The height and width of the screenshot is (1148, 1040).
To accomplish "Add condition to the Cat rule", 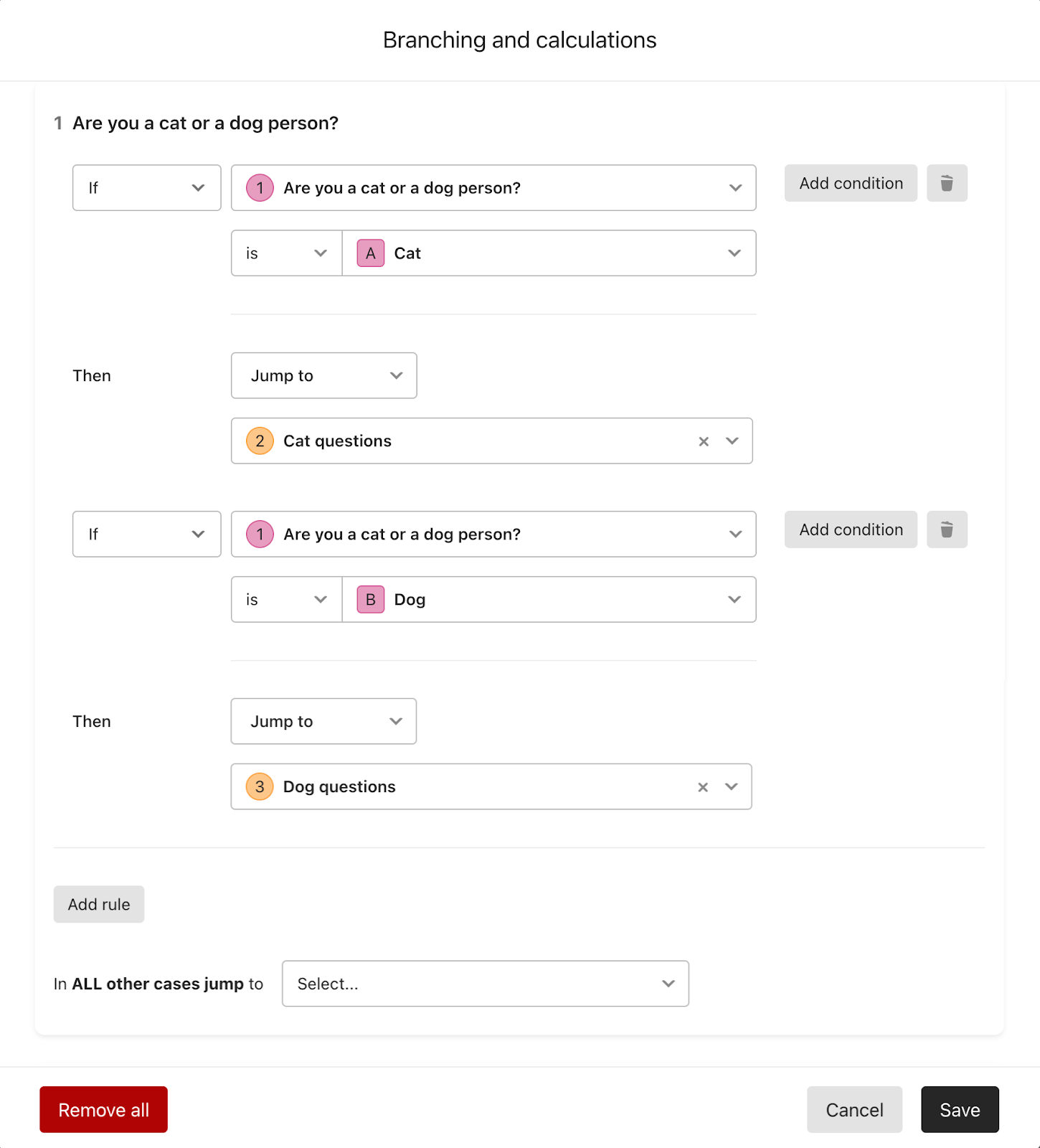I will tap(851, 183).
